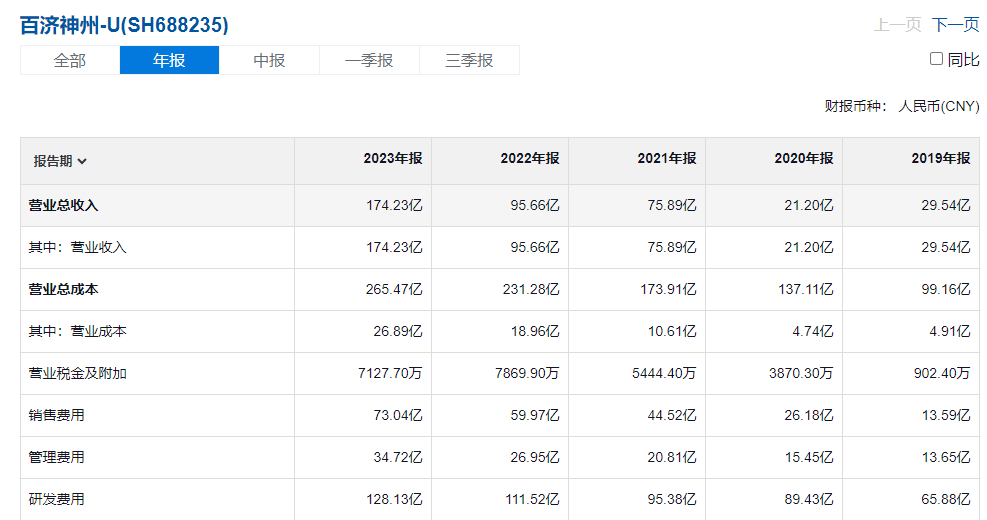Switch to the 全部 tab

pos(70,60)
